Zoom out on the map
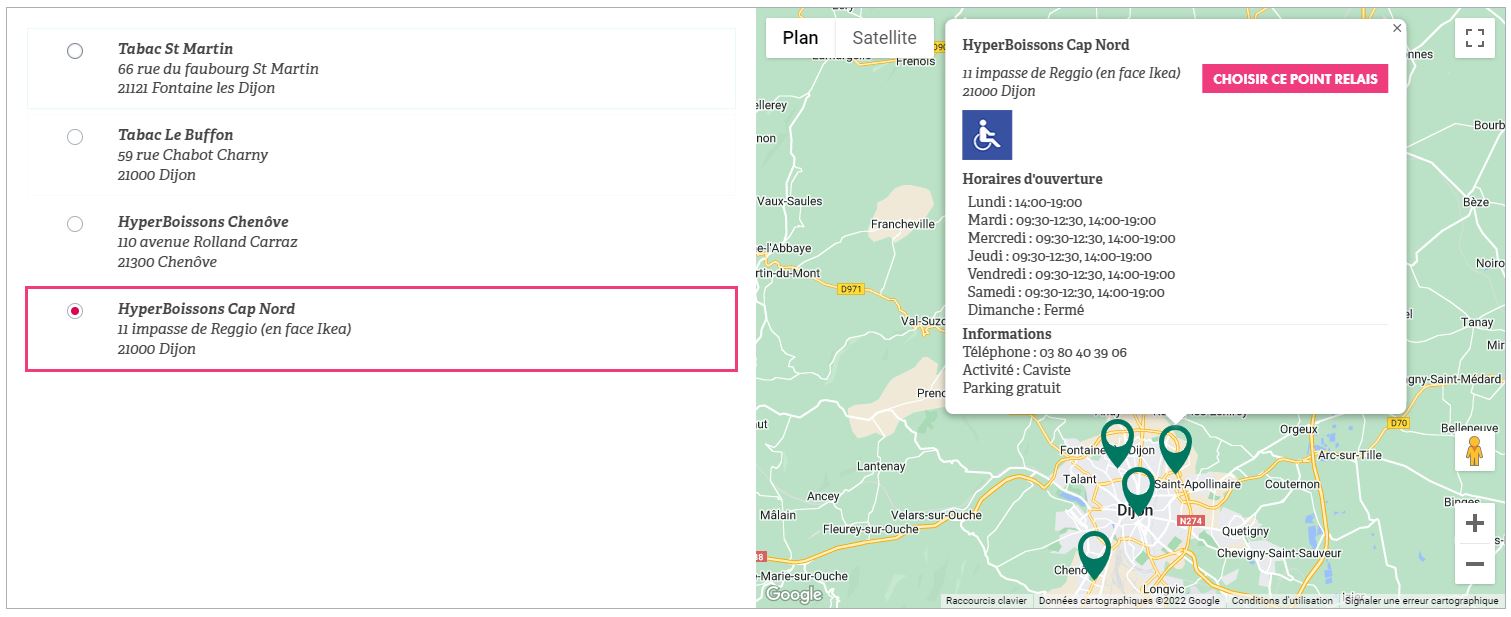This screenshot has height=617, width=1511. click(x=1474, y=564)
